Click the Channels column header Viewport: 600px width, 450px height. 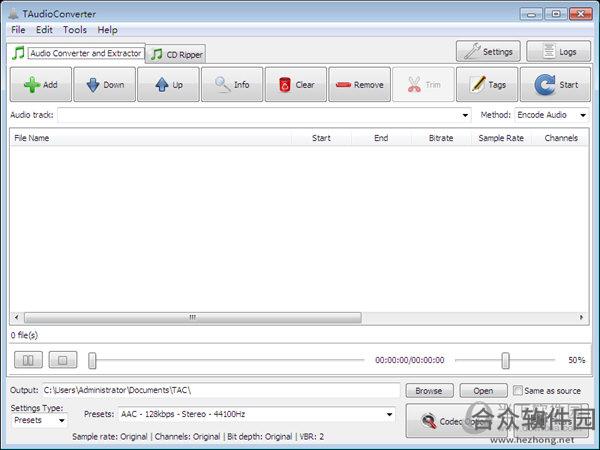pos(561,138)
